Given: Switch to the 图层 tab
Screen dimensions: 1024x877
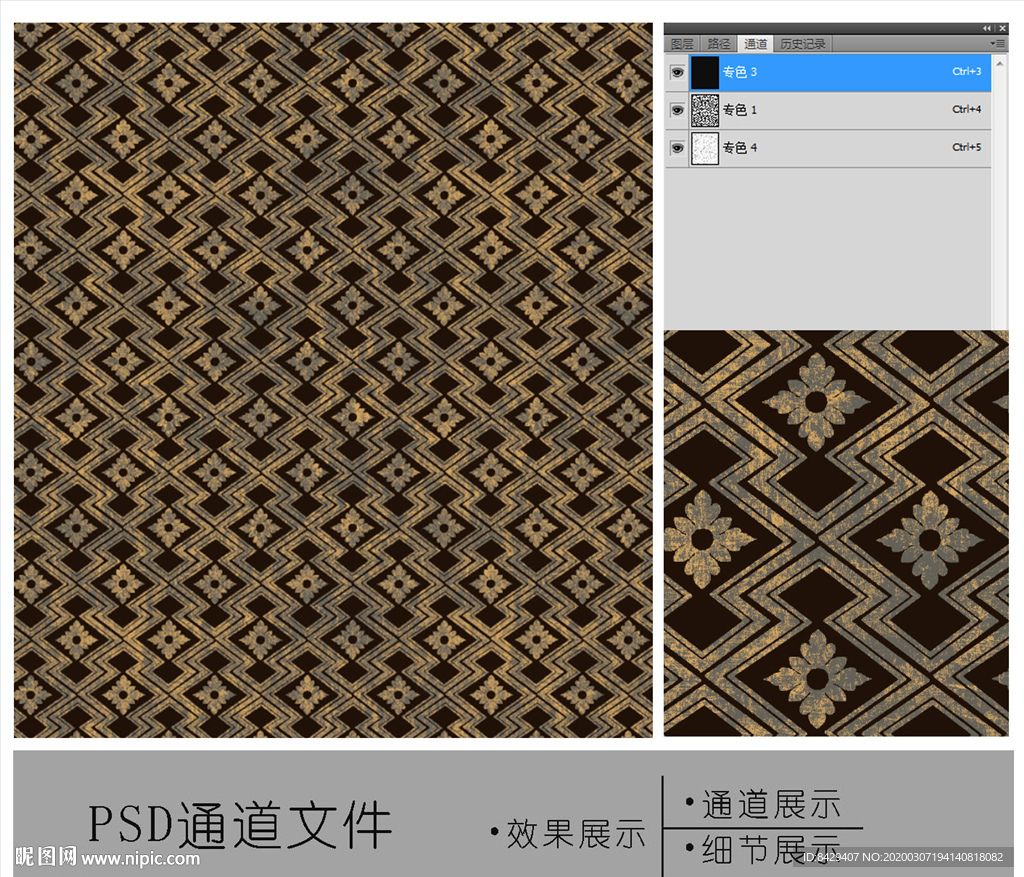Looking at the screenshot, I should (682, 44).
